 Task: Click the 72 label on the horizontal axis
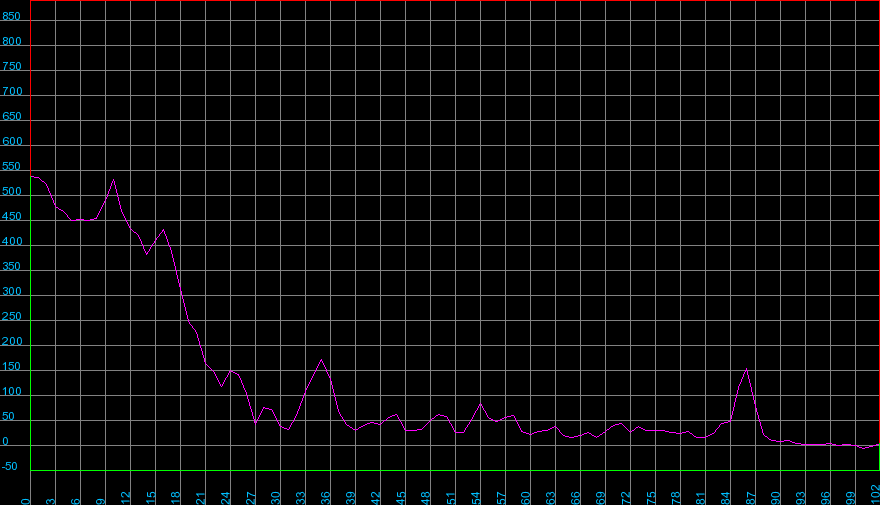[x=625, y=498]
